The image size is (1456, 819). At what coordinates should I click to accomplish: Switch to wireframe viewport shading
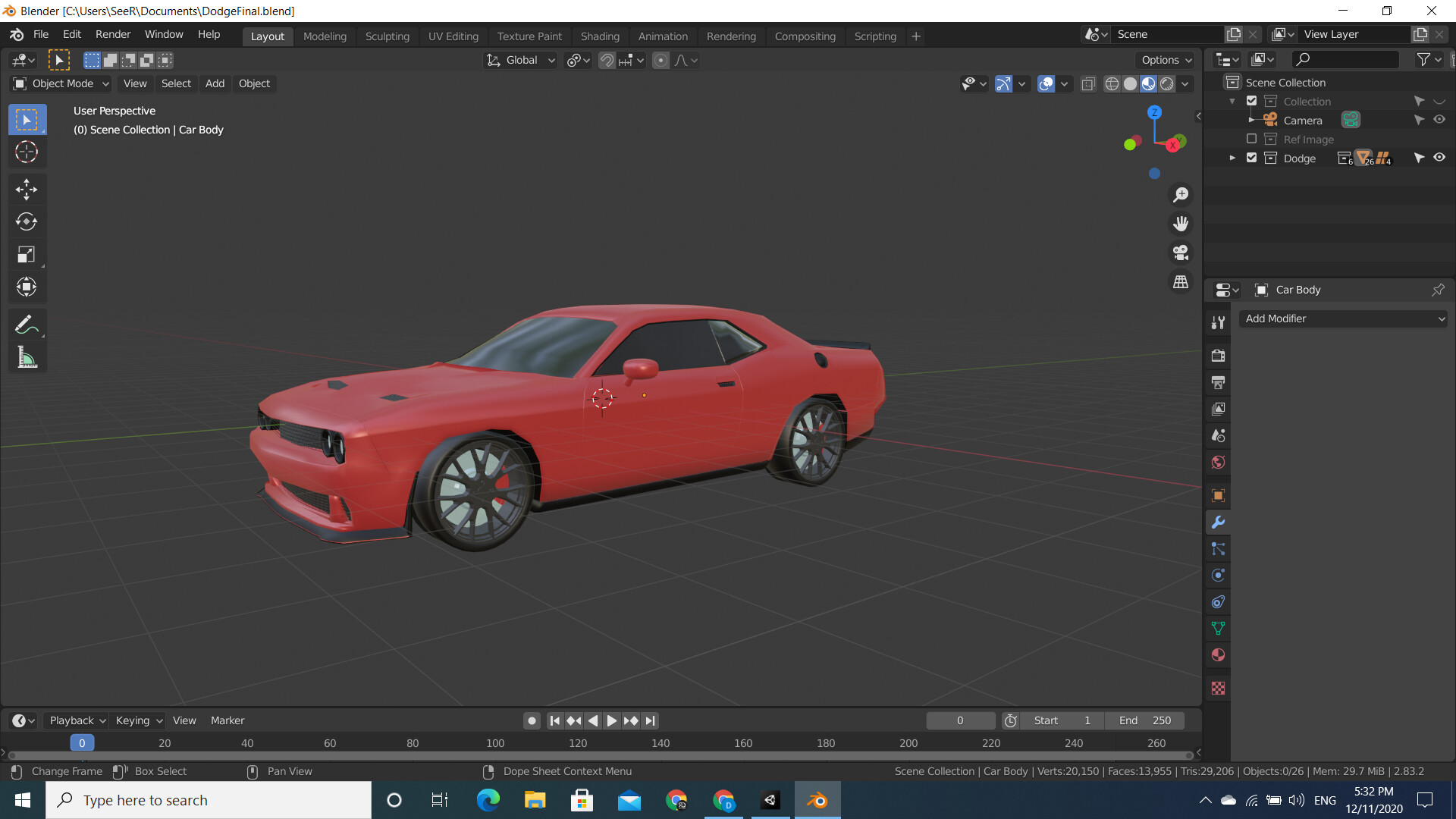tap(1112, 83)
